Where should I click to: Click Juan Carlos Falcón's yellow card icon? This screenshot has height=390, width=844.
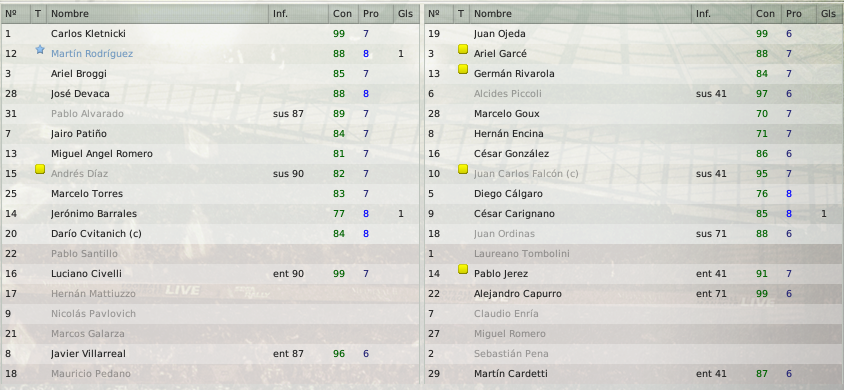click(x=462, y=169)
